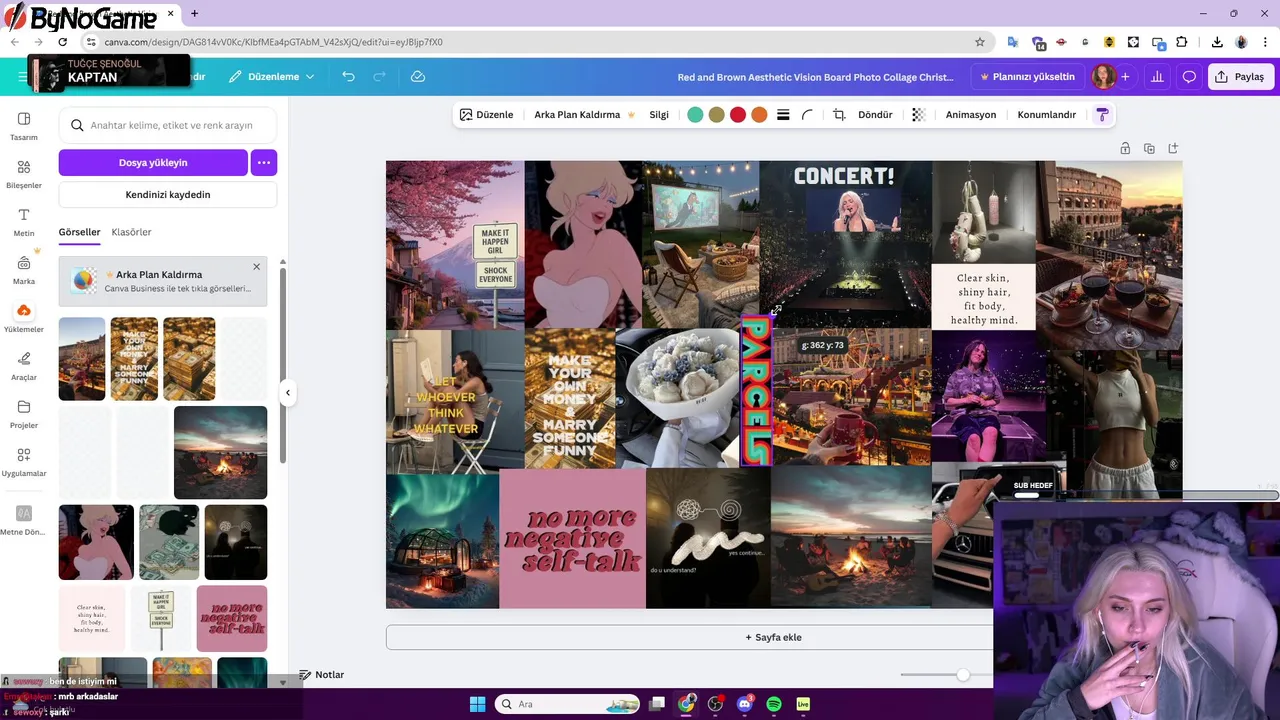Open the Projeler projects panel
The width and height of the screenshot is (1280, 720).
(x=24, y=414)
